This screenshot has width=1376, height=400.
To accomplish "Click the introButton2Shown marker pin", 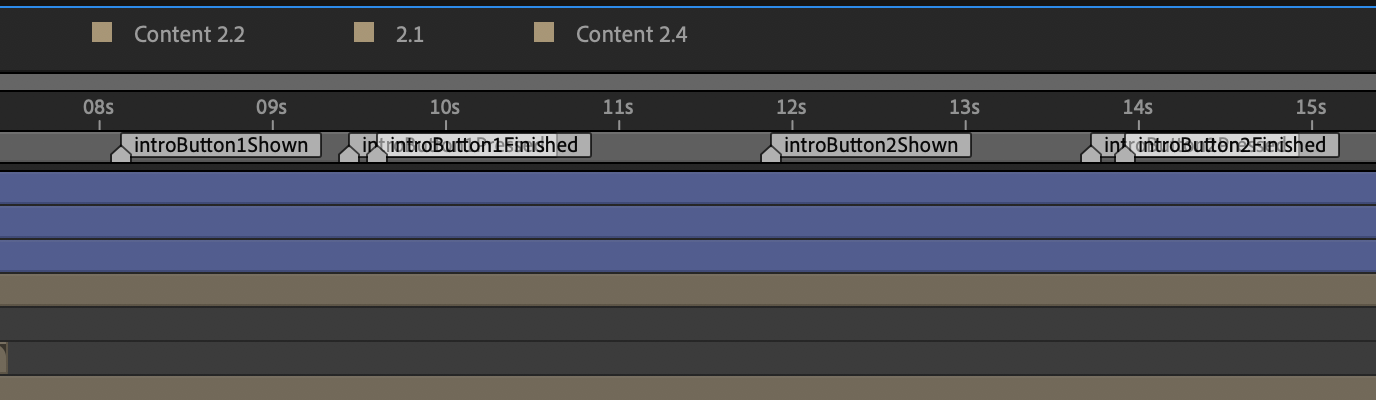I will [771, 154].
